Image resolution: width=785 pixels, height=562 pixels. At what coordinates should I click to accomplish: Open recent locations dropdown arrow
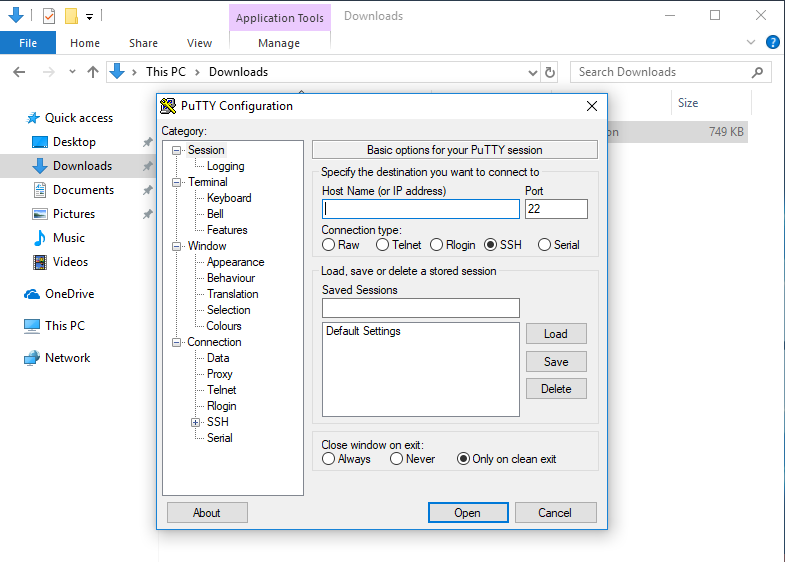(x=73, y=72)
